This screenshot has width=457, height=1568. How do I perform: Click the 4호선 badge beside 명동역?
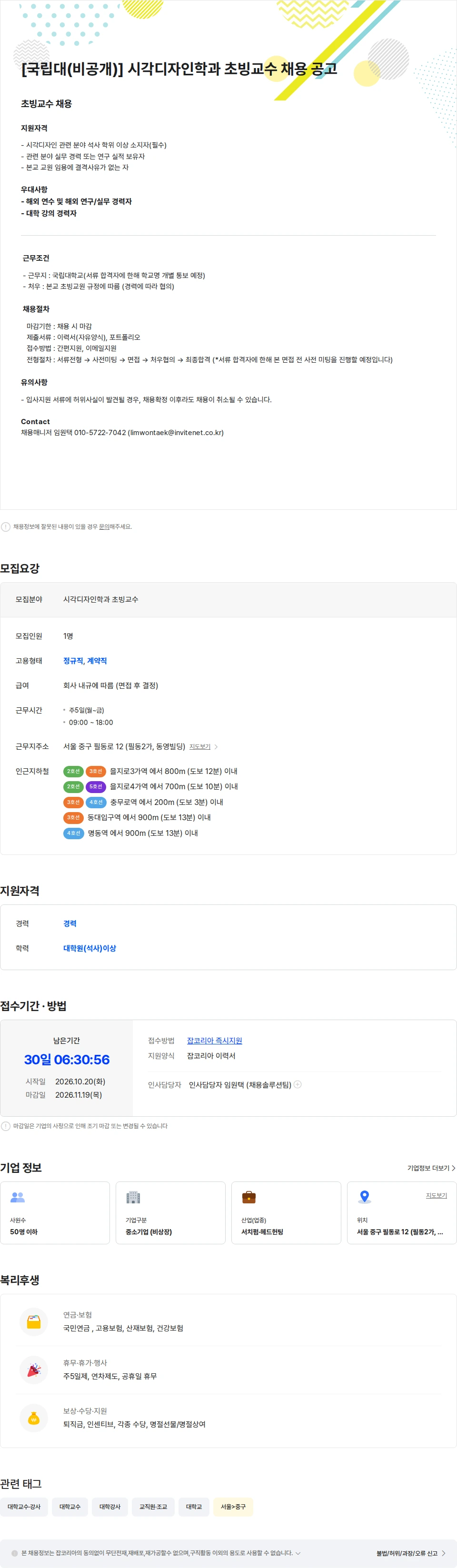74,833
